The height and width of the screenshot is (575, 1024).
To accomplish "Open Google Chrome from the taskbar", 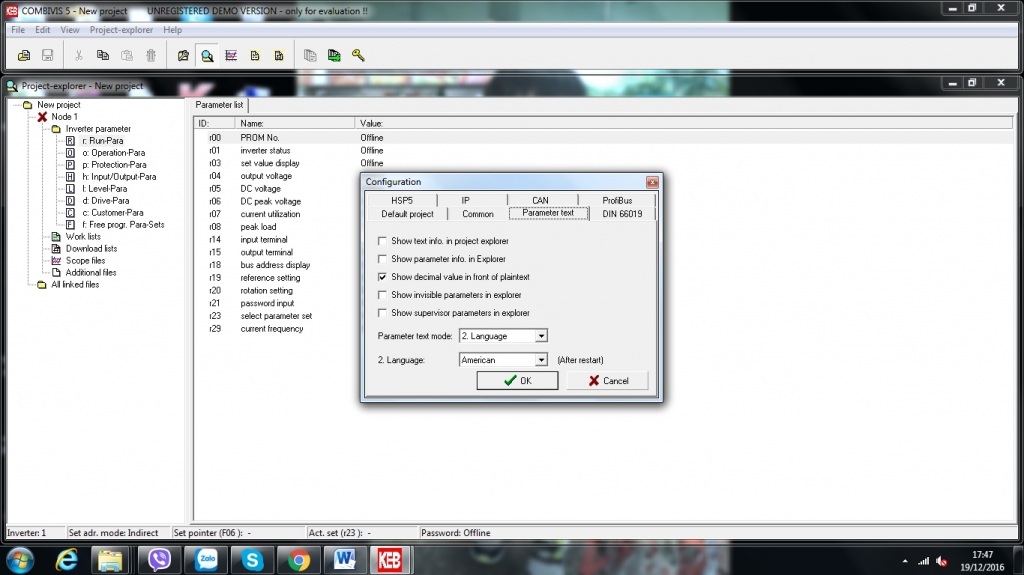I will pos(298,560).
